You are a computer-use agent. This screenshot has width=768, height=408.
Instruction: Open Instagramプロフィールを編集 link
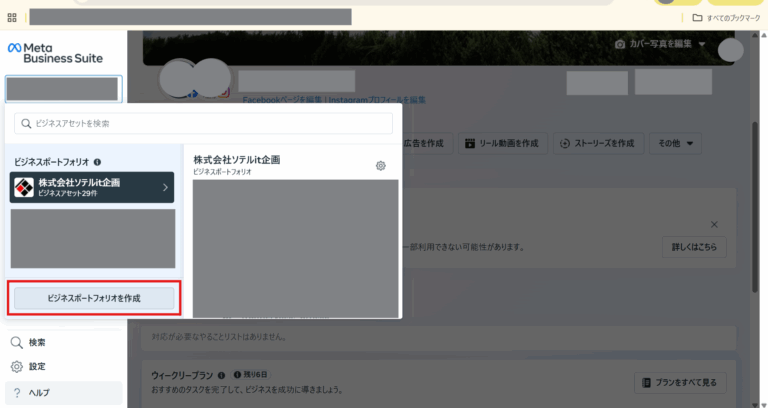377,100
